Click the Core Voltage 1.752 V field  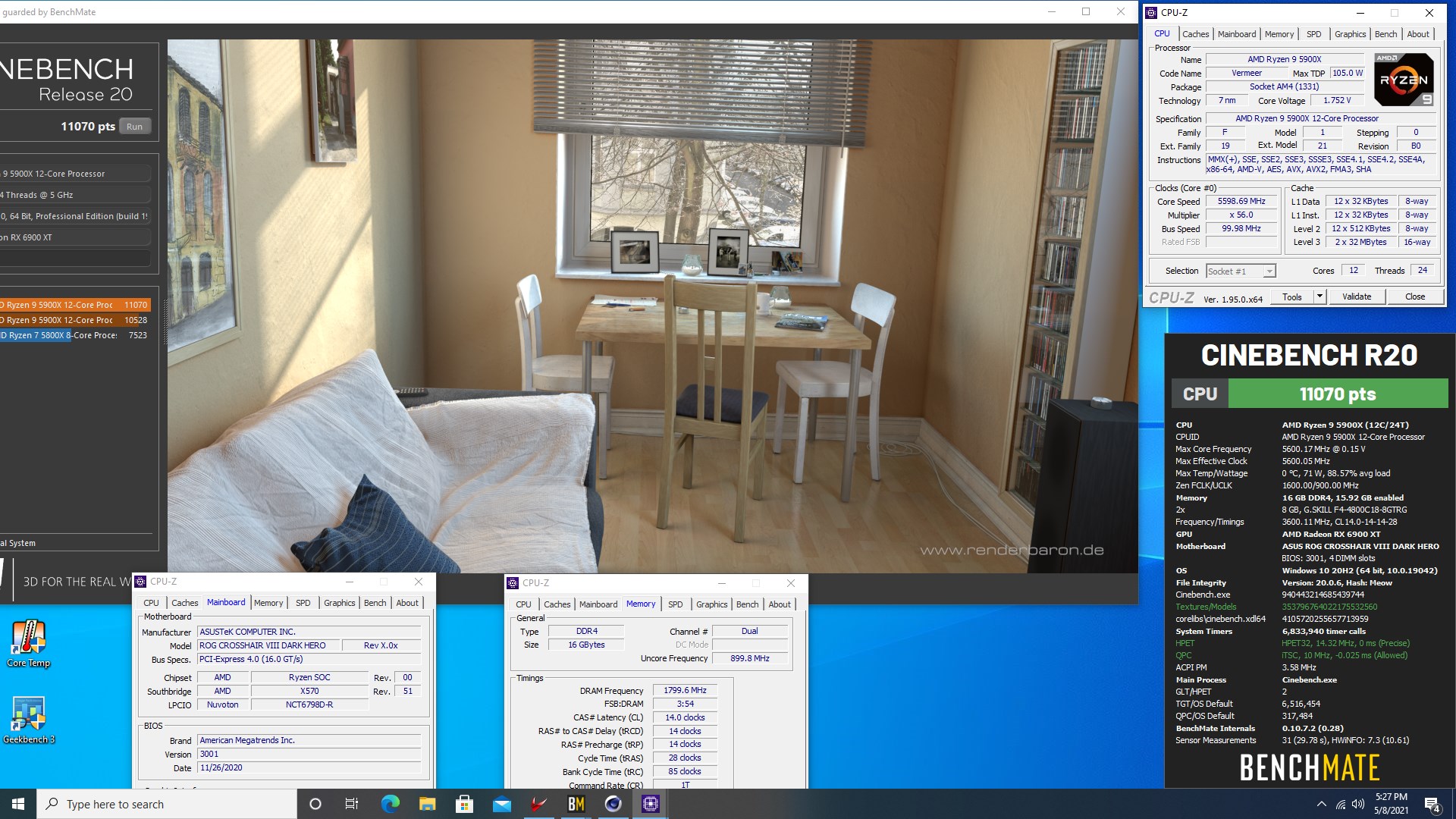point(1336,100)
